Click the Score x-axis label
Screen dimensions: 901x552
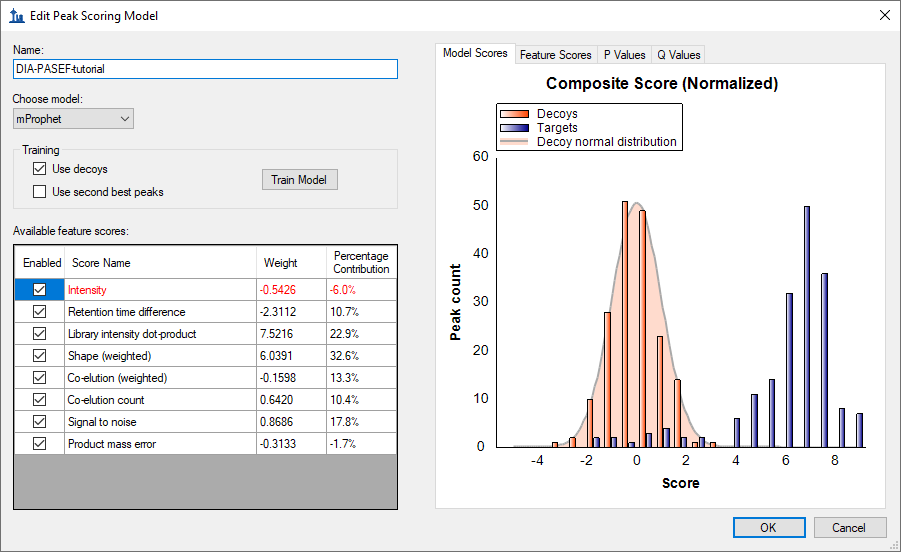point(681,483)
